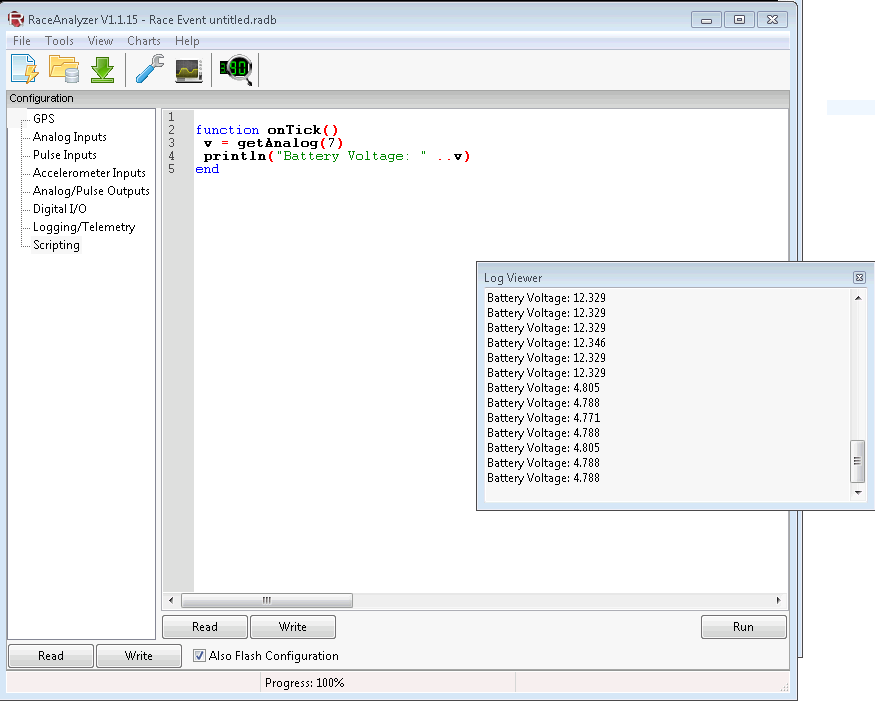Click the println Battery Voltage code line
The image size is (875, 702).
(336, 156)
